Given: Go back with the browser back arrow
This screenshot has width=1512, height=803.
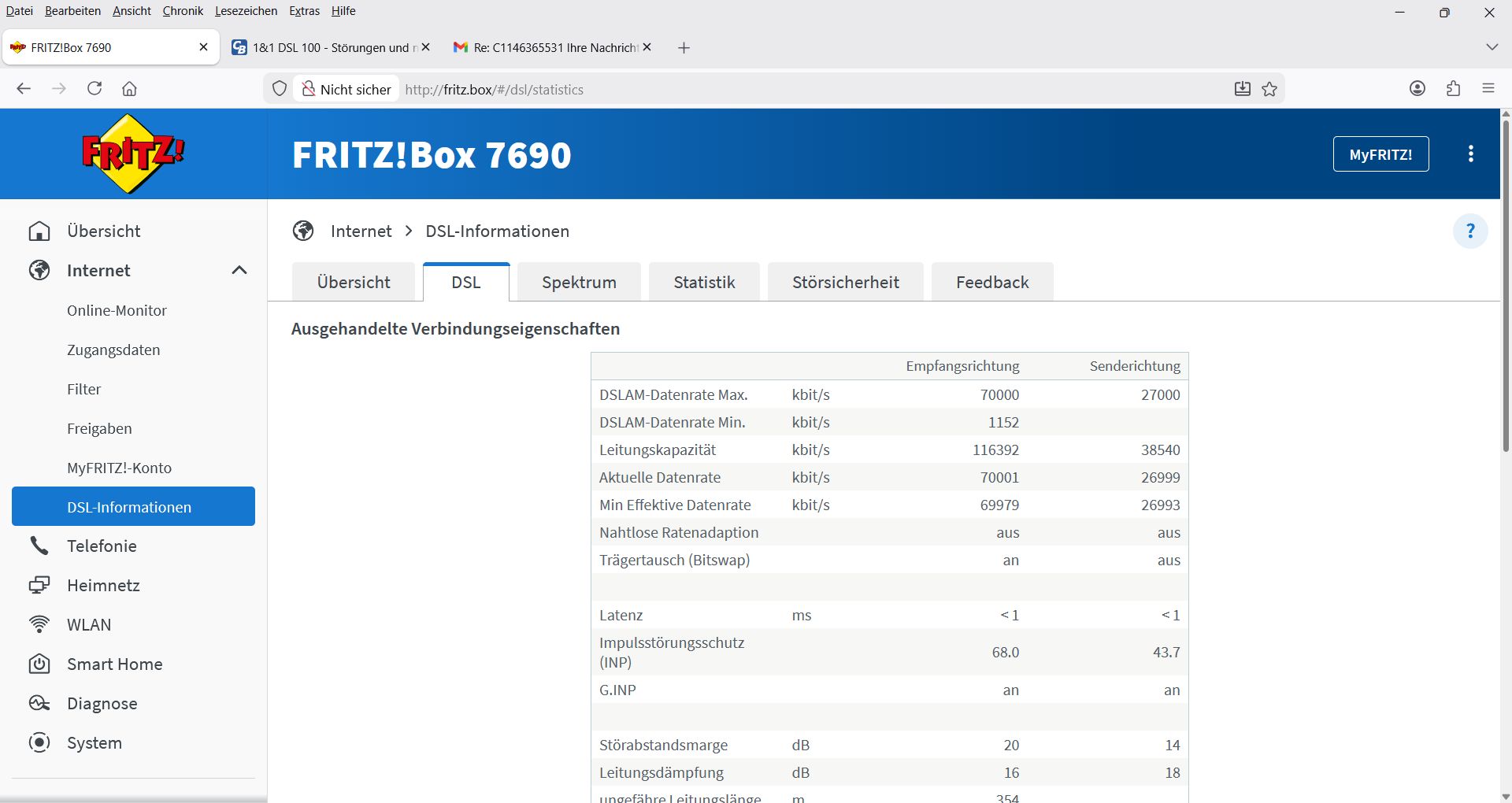Looking at the screenshot, I should point(24,89).
